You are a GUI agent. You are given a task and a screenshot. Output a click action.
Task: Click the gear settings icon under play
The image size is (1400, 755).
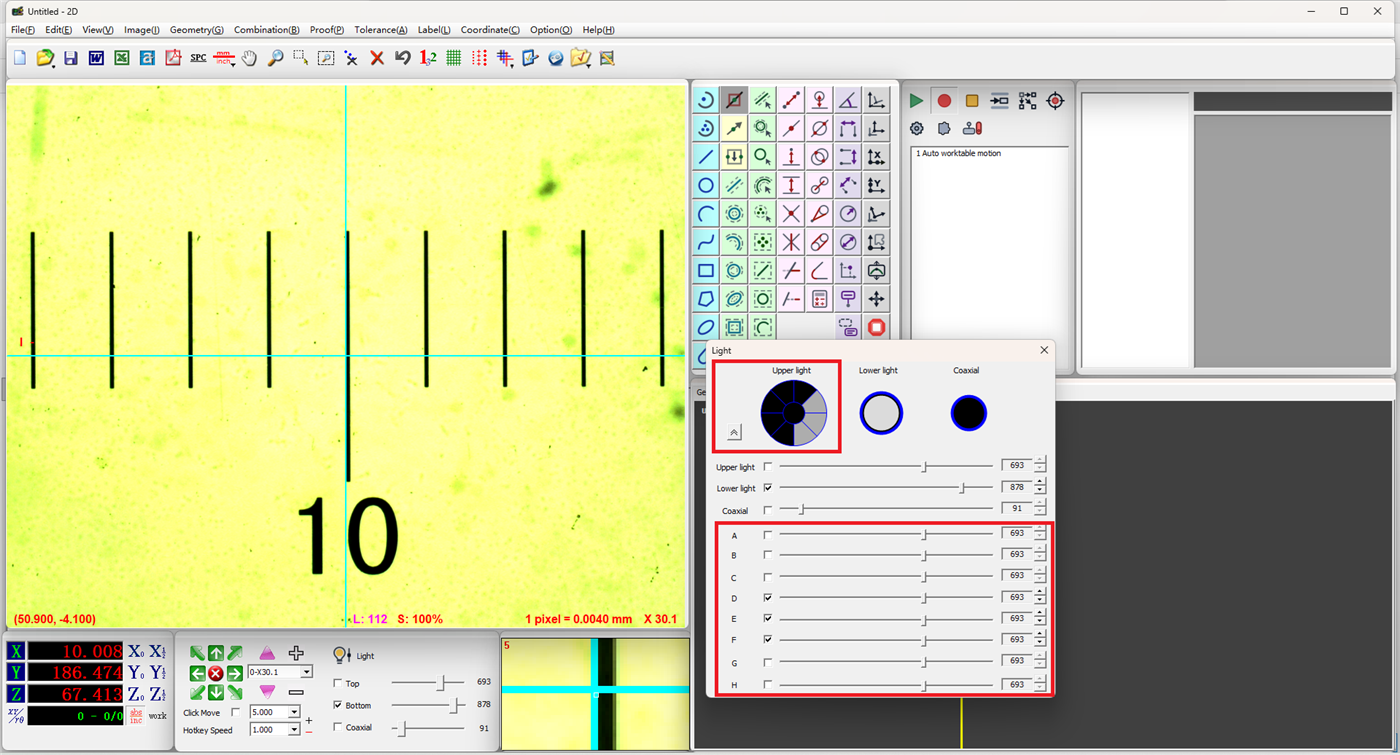click(x=916, y=128)
